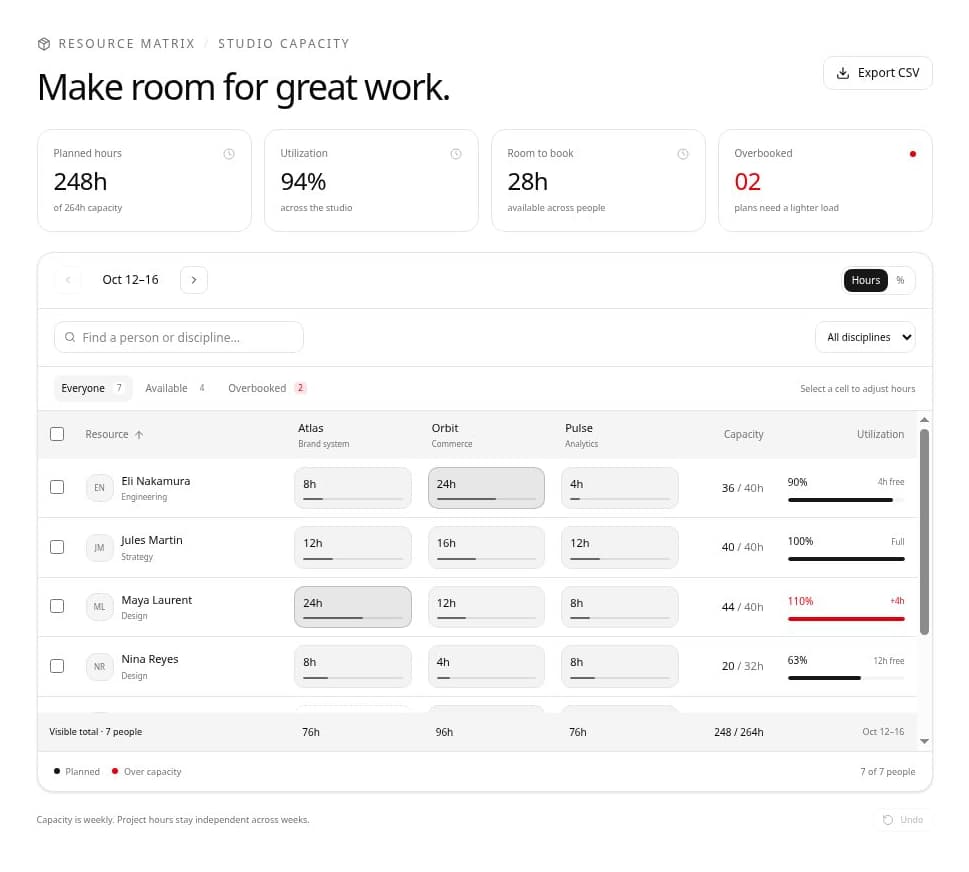This screenshot has width=969, height=872.
Task: Go to the previous week with the chevron
Action: tap(68, 280)
